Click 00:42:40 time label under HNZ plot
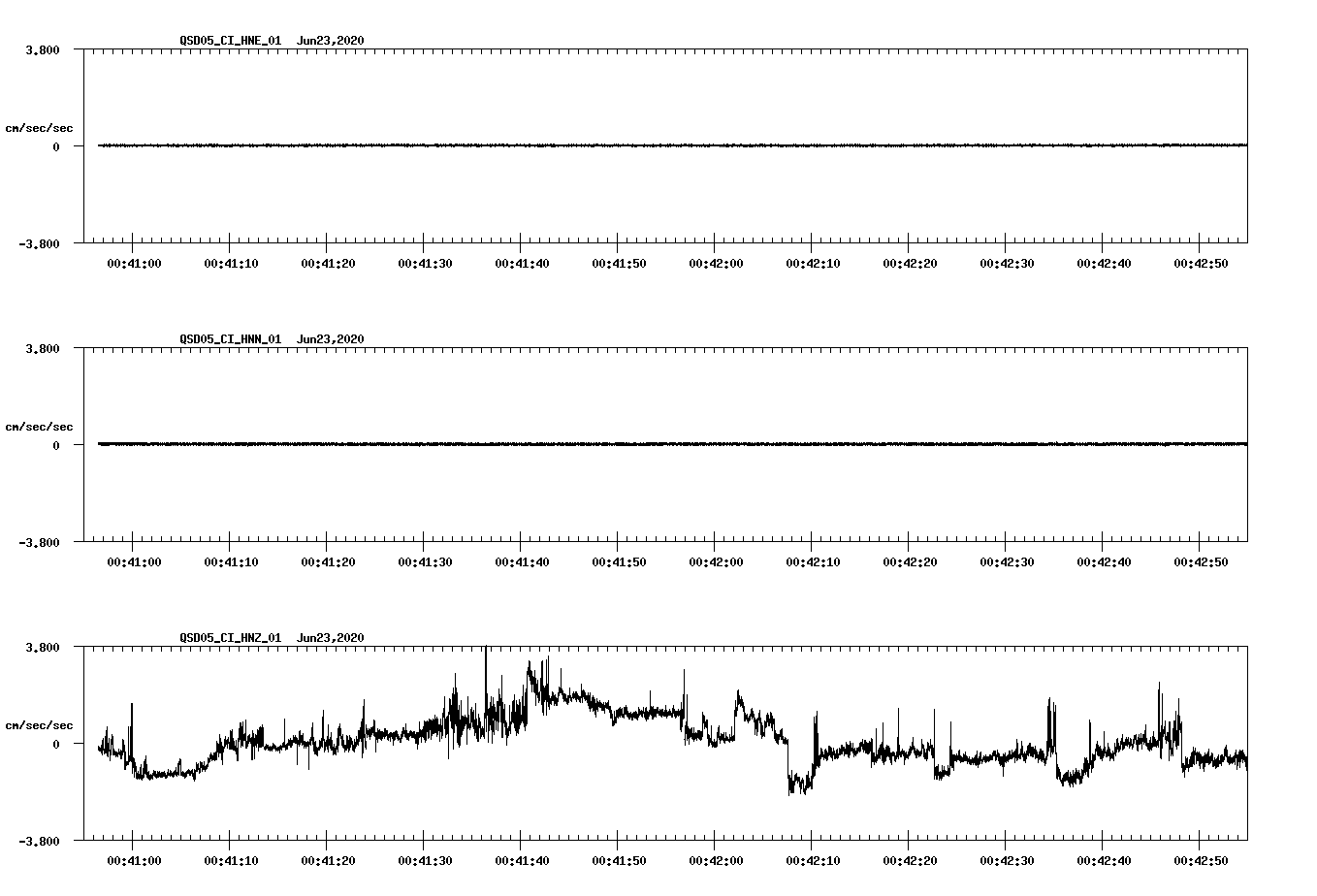 (1104, 860)
